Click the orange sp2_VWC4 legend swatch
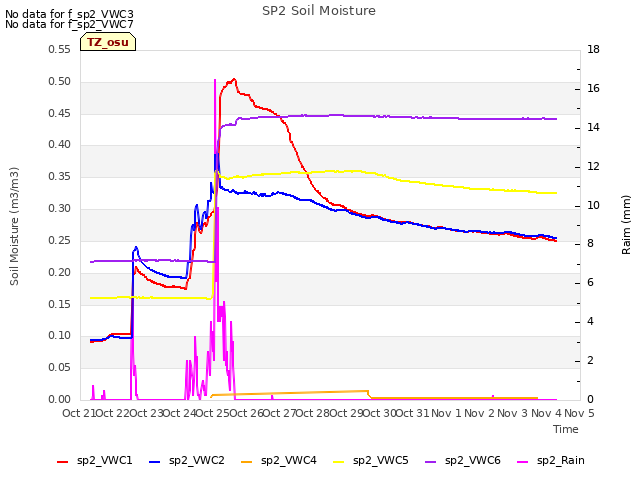640x480 pixels. [246, 462]
